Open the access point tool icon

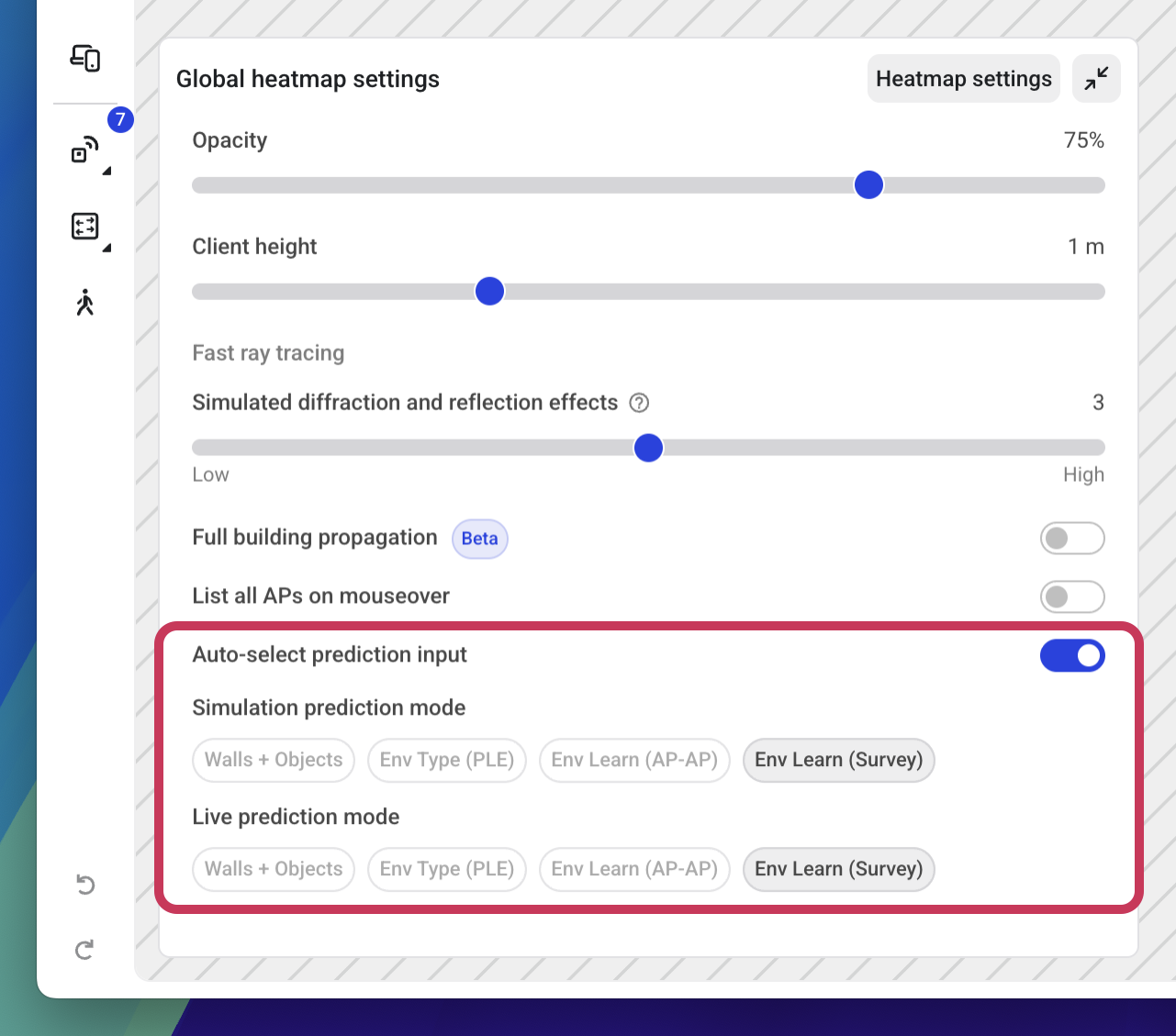(x=85, y=150)
